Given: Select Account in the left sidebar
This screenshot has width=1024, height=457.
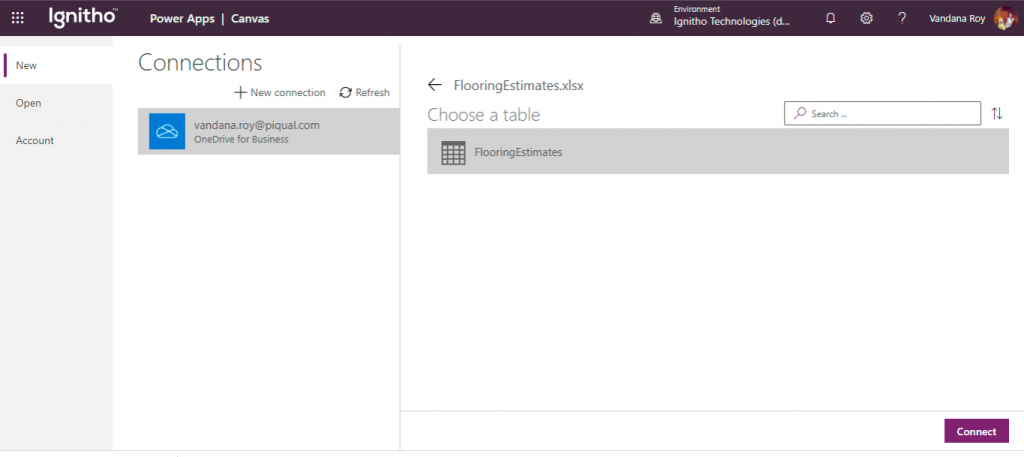Looking at the screenshot, I should click(x=56, y=140).
